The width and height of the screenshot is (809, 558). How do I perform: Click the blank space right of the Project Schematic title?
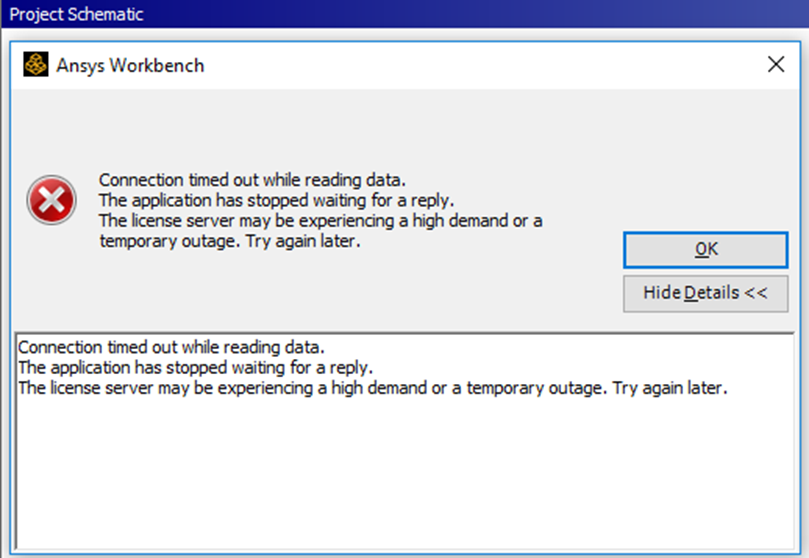475,14
